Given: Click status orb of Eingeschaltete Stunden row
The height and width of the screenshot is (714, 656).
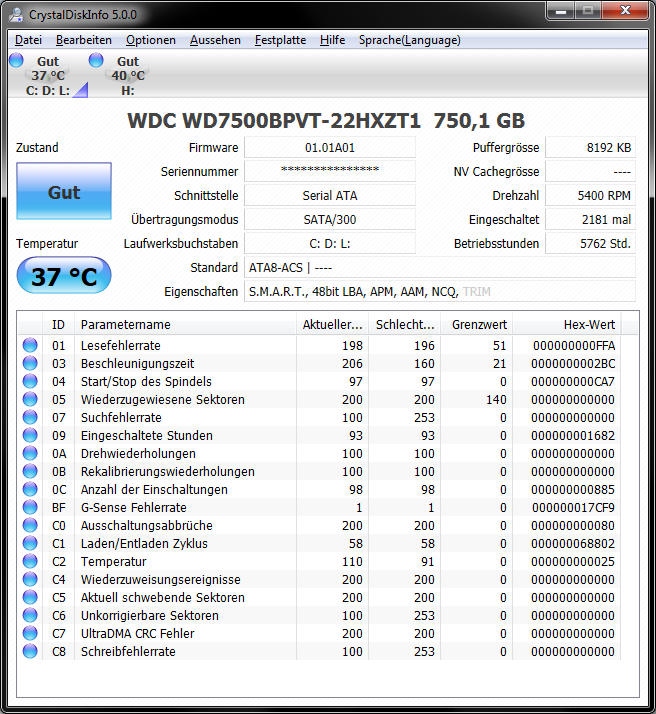Looking at the screenshot, I should (30, 435).
